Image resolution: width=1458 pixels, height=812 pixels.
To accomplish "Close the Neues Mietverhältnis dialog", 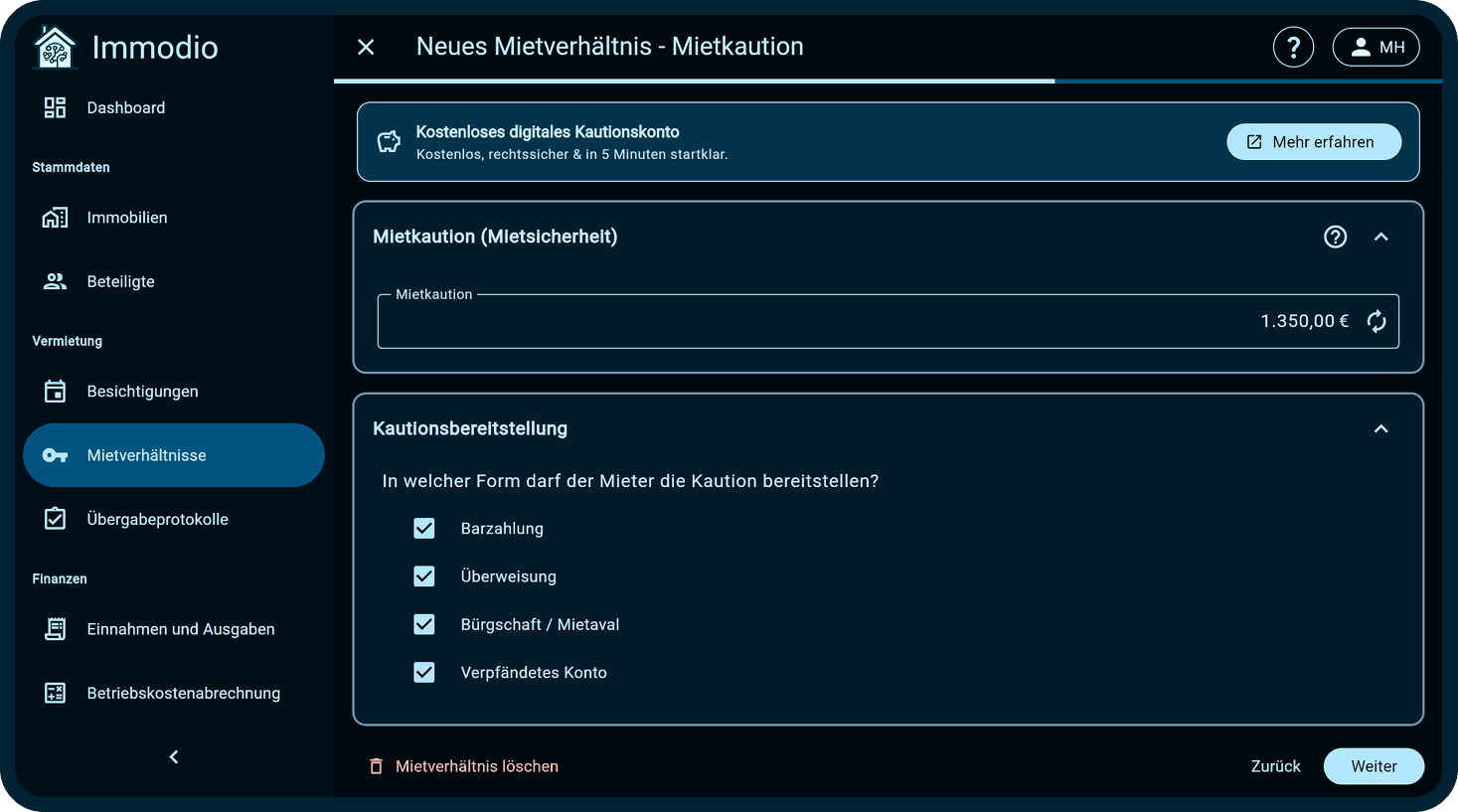I will (366, 47).
